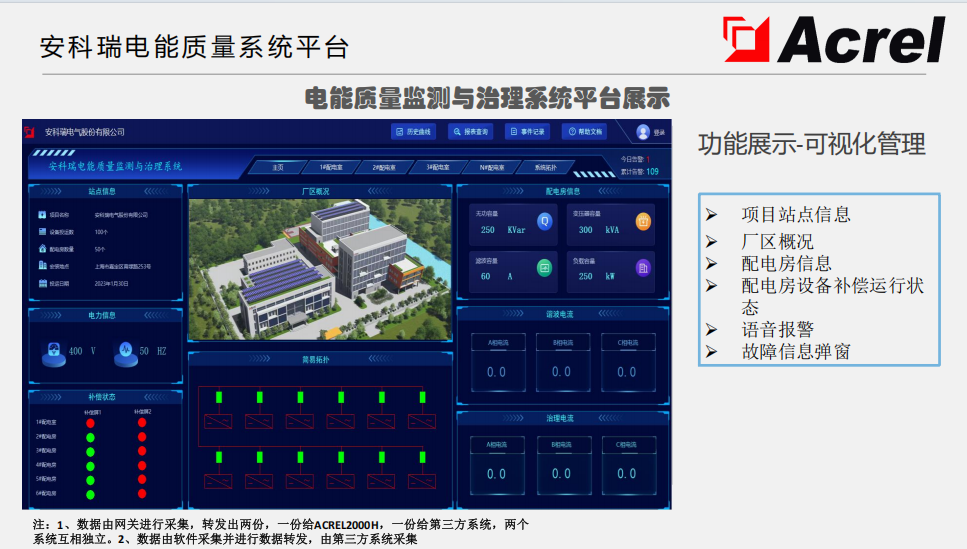Click the 400 V voltage reading
The width and height of the screenshot is (967, 549).
pyautogui.click(x=82, y=351)
